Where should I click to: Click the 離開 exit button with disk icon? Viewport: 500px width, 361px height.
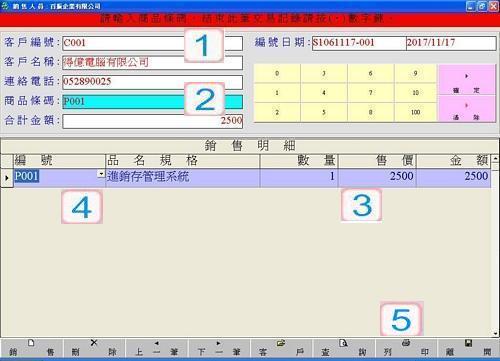(468, 348)
